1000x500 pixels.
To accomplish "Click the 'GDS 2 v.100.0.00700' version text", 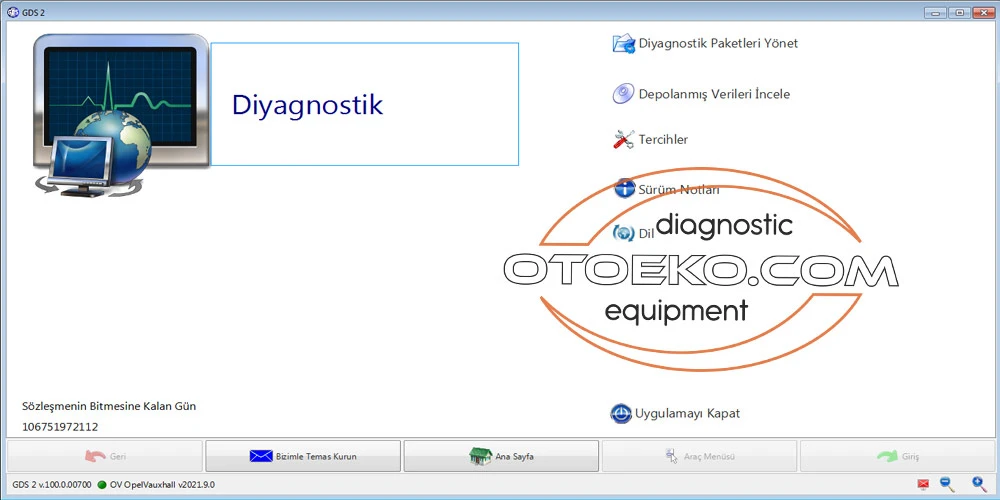I will click(x=52, y=485).
